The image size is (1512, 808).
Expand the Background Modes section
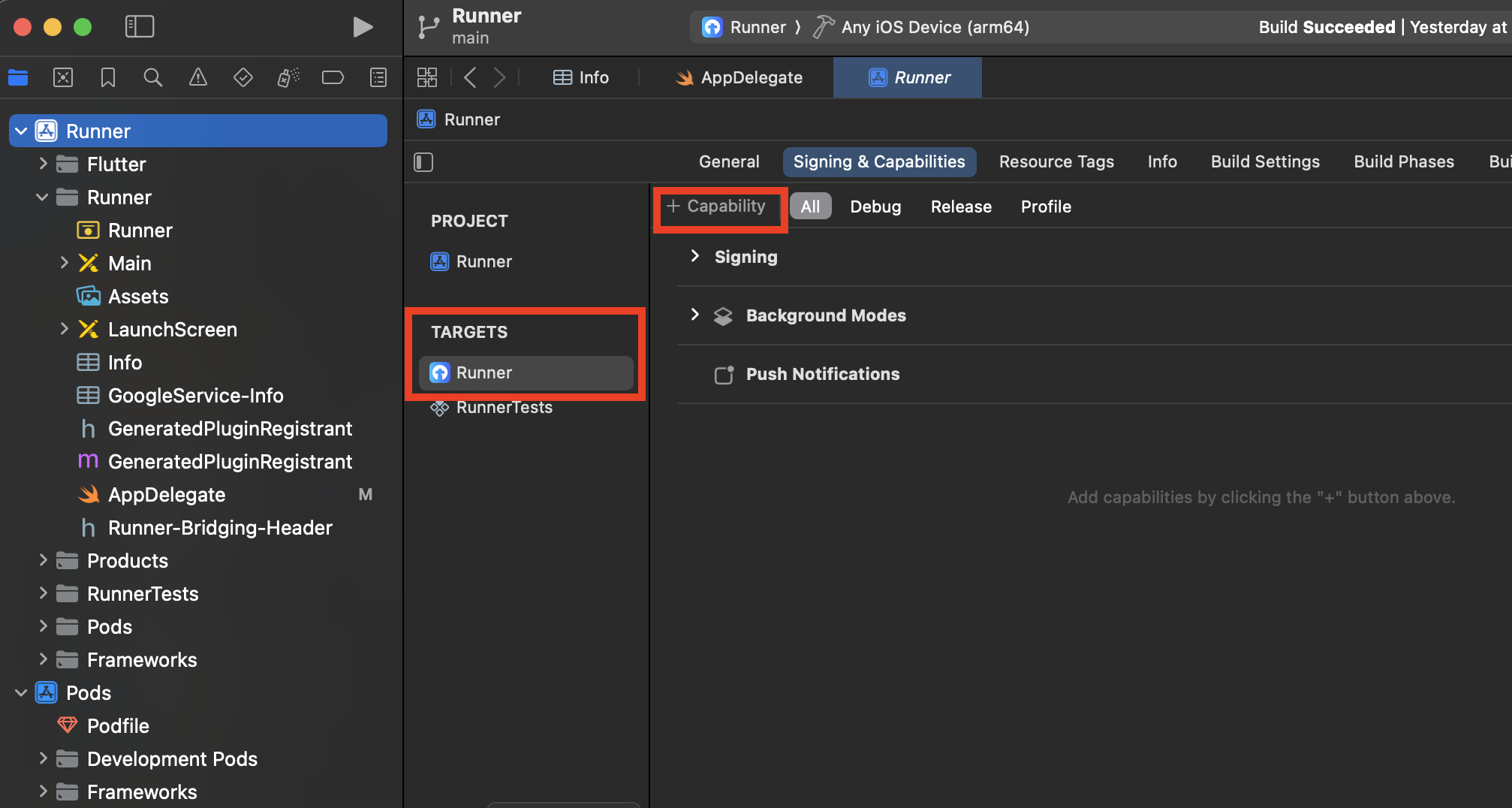point(695,315)
